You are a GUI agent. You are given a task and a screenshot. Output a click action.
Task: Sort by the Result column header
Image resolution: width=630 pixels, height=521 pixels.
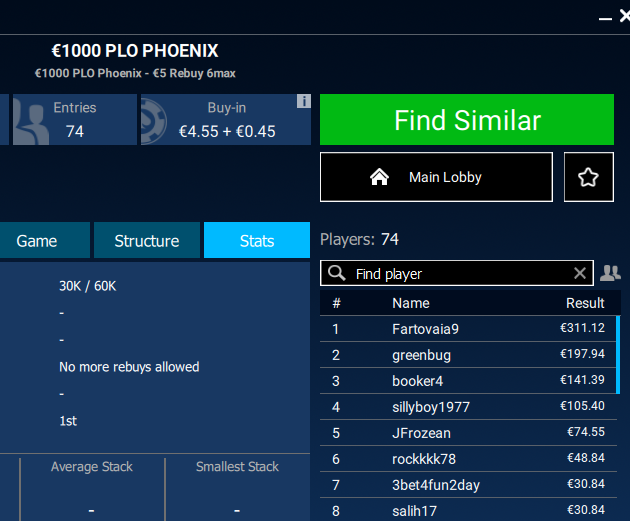tap(585, 303)
